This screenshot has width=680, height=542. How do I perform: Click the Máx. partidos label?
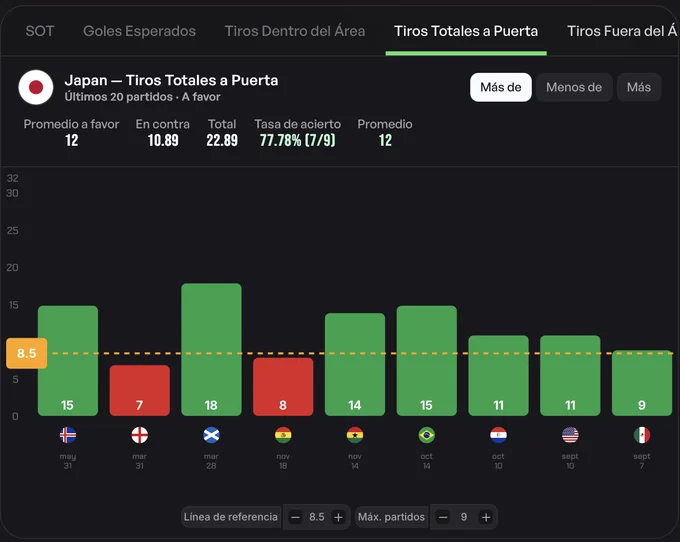tap(391, 517)
